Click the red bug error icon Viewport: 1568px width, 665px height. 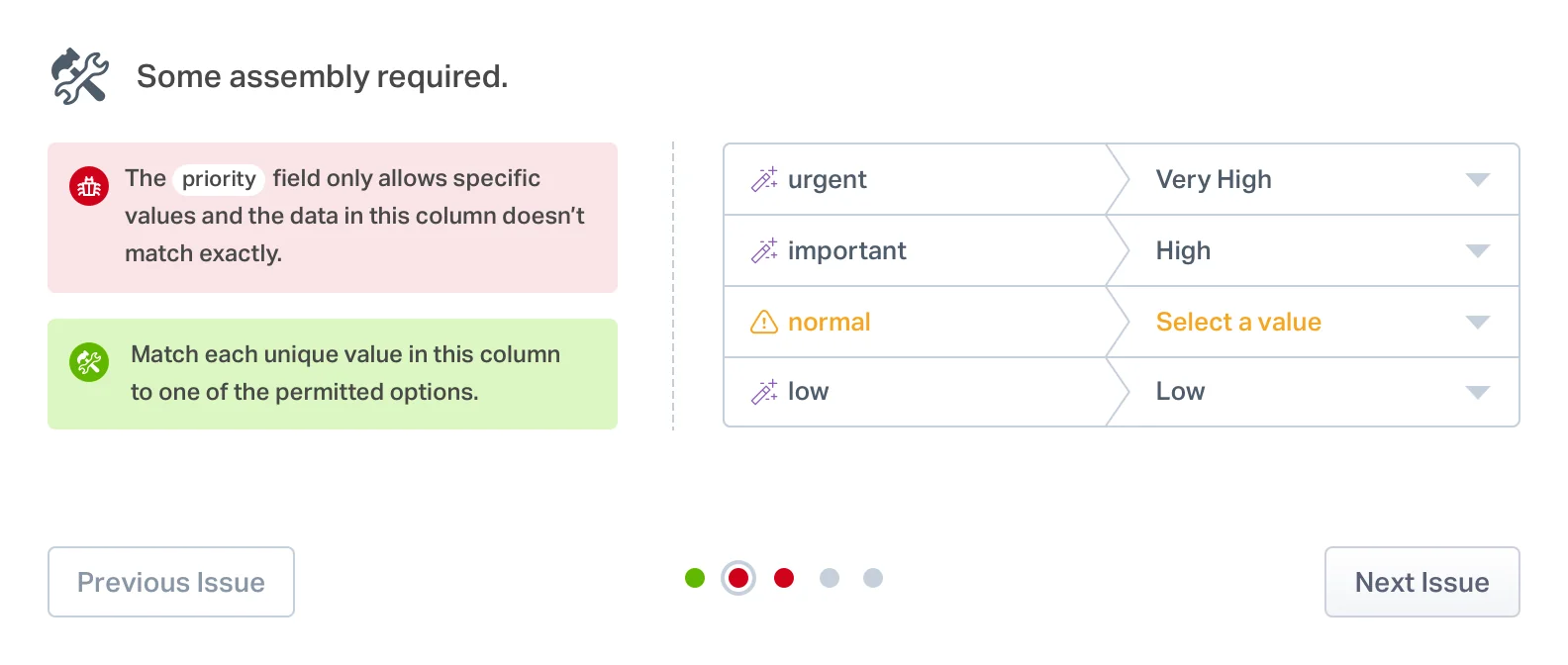coord(88,185)
